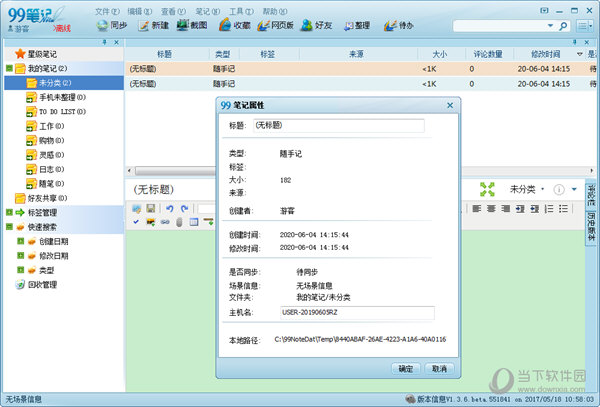Expand the 创建日期 tree node
The image size is (600, 407).
coord(21,241)
